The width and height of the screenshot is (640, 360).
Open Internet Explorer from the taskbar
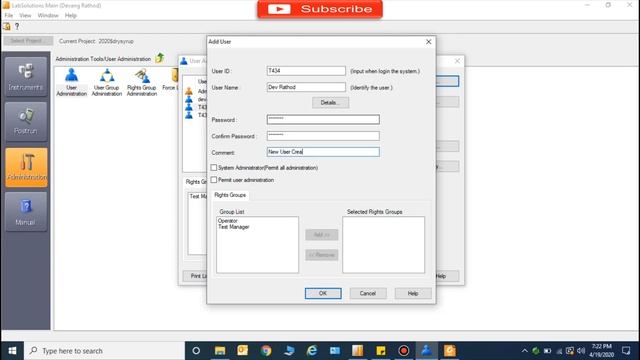click(312, 351)
